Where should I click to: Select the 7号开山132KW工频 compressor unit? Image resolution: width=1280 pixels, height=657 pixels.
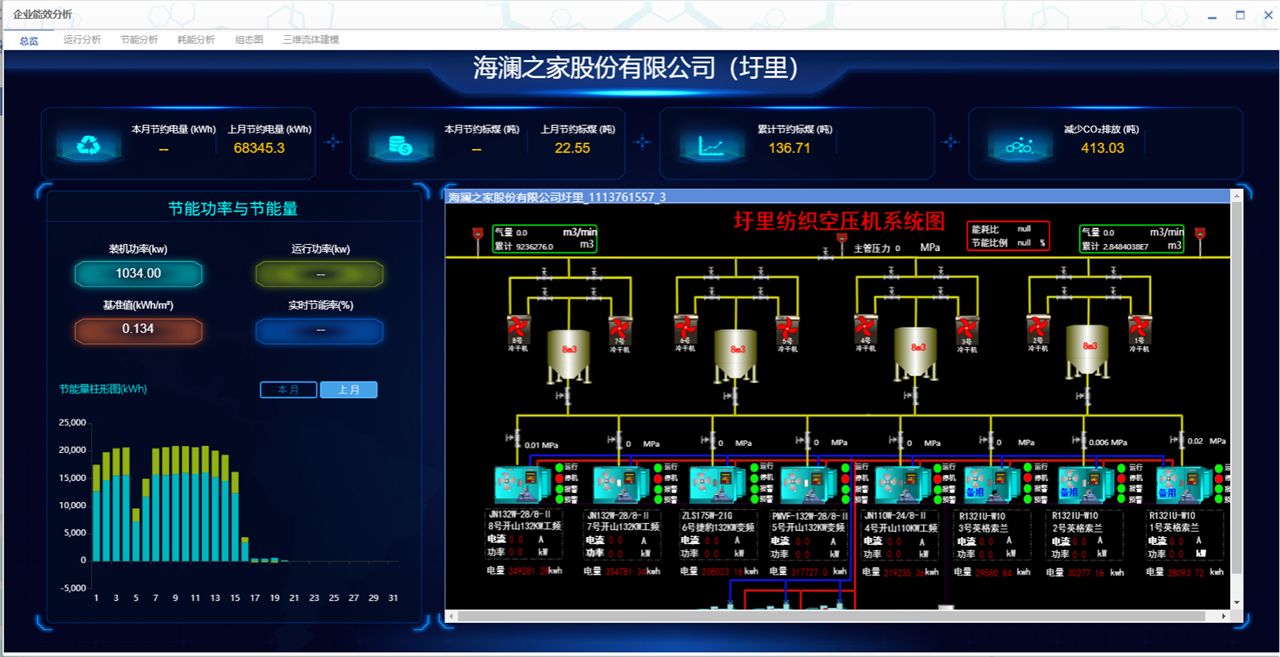(622, 484)
